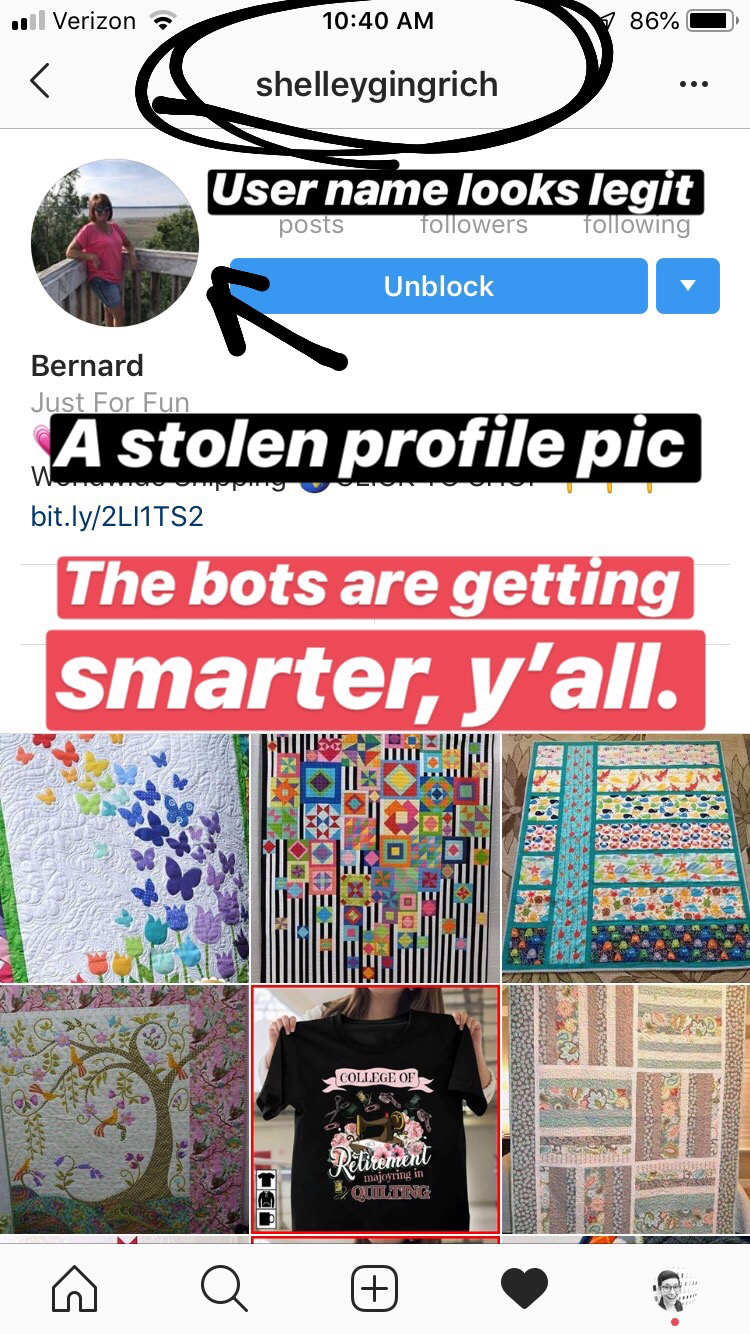Tap the back arrow icon

[40, 81]
